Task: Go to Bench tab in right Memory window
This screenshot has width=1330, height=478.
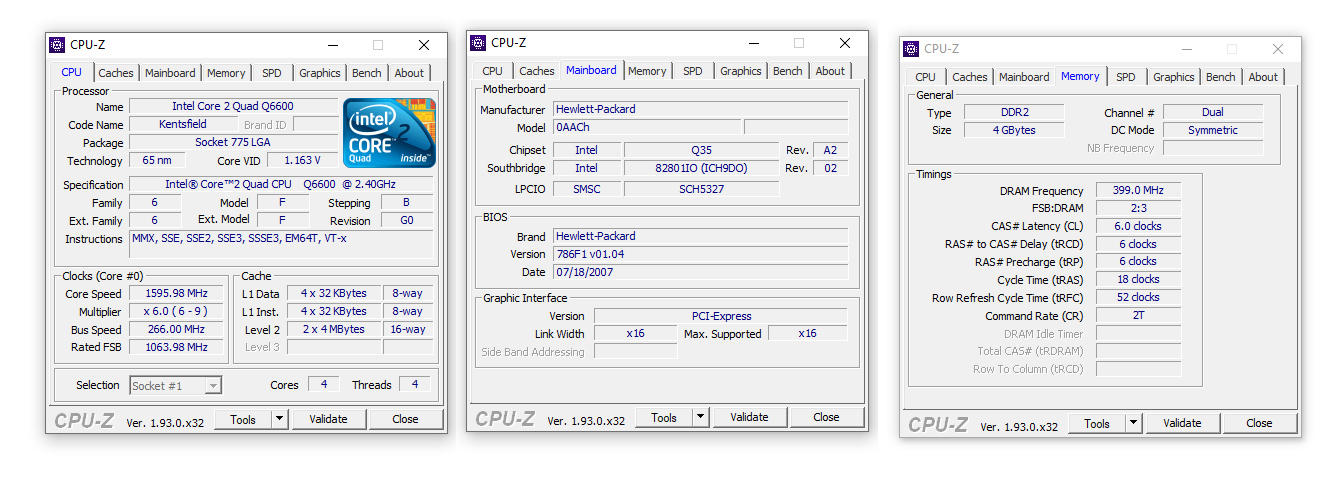Action: (1221, 77)
